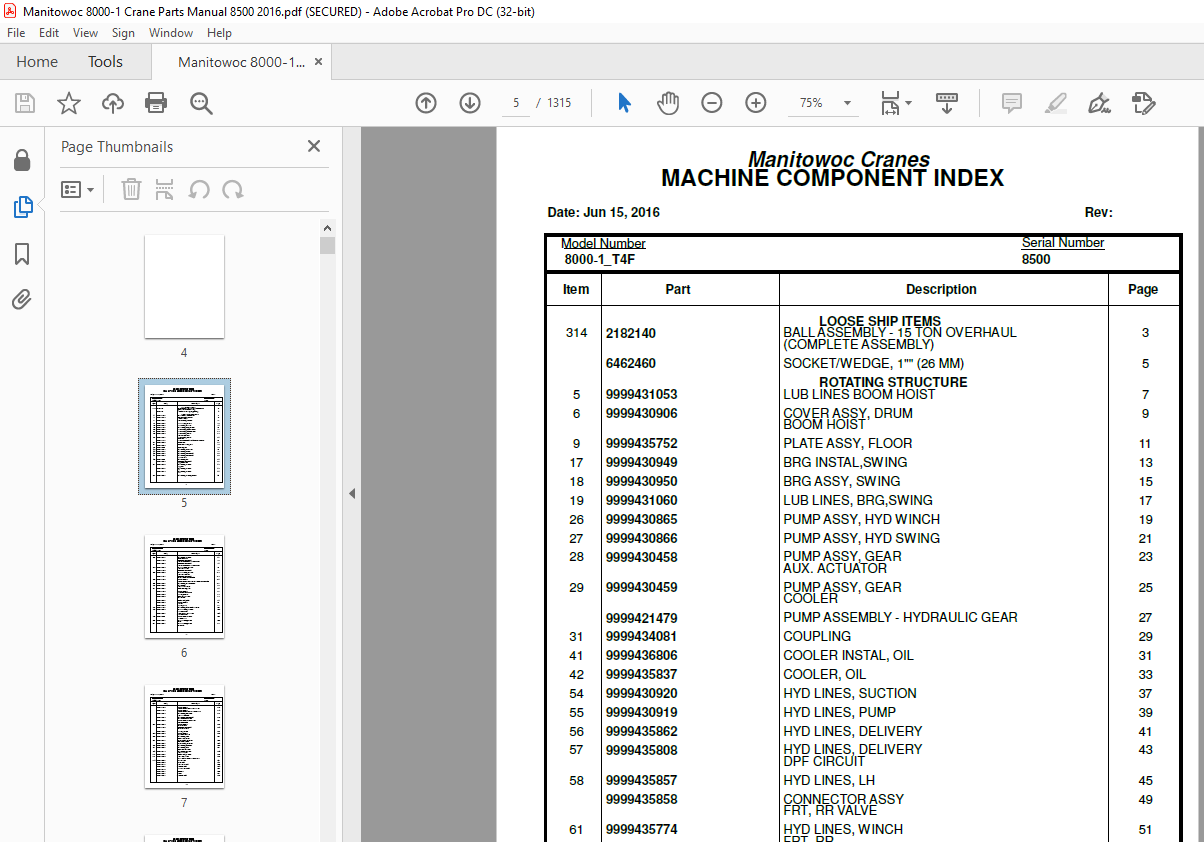
Task: Click the Insert page break icon
Action: [165, 189]
